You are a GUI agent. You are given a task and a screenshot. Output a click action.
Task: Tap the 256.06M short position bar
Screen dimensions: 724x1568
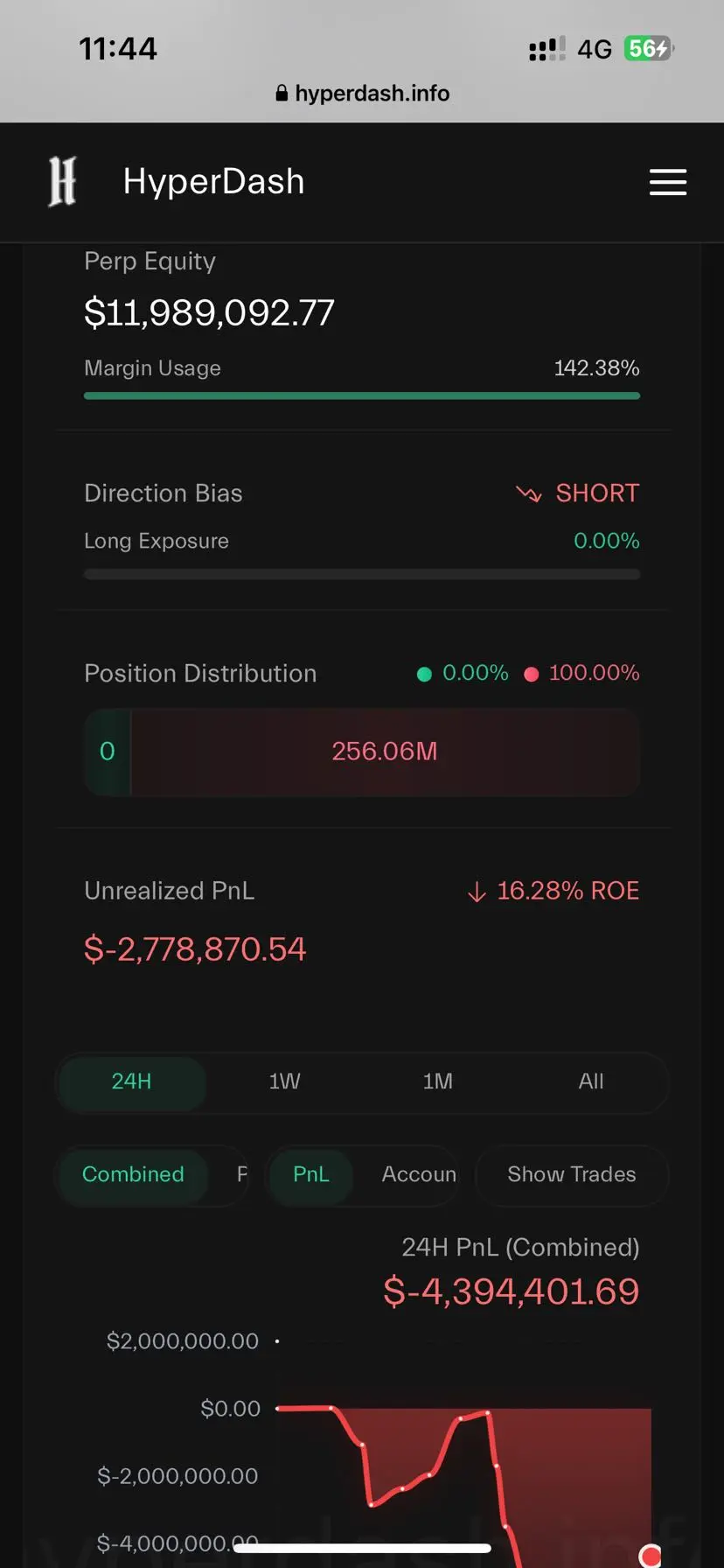pyautogui.click(x=386, y=752)
